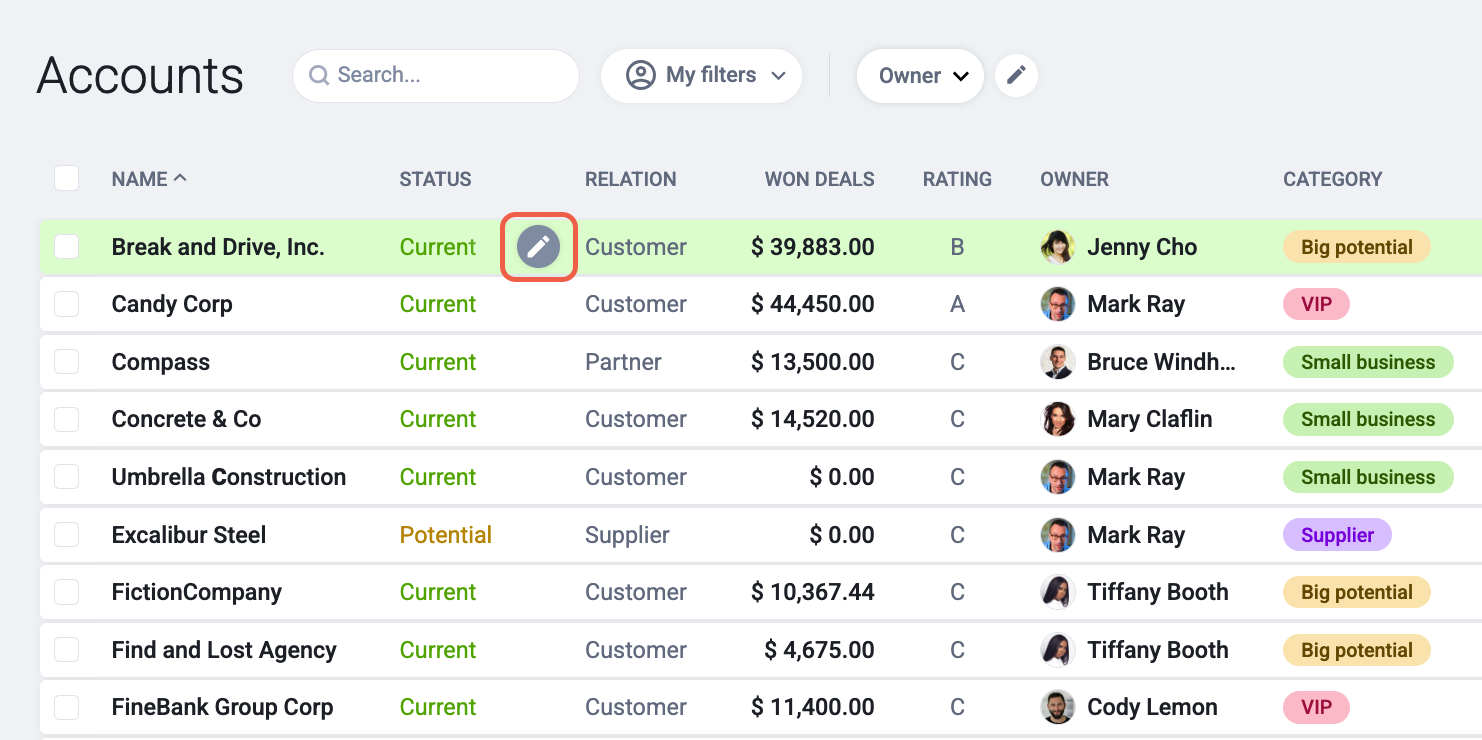Open the Concrete & Co account
This screenshot has width=1482, height=740.
coord(186,419)
